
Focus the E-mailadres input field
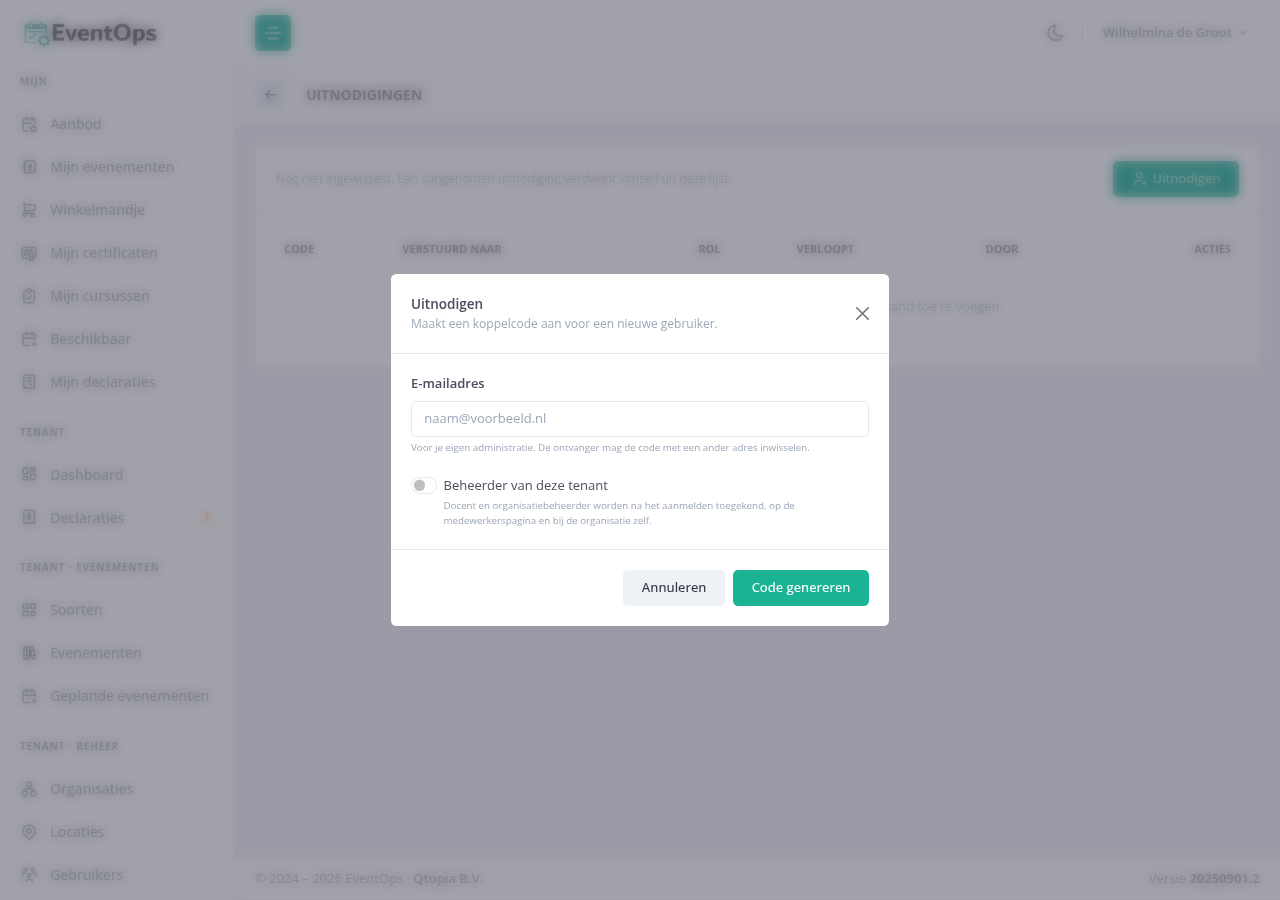click(x=640, y=419)
